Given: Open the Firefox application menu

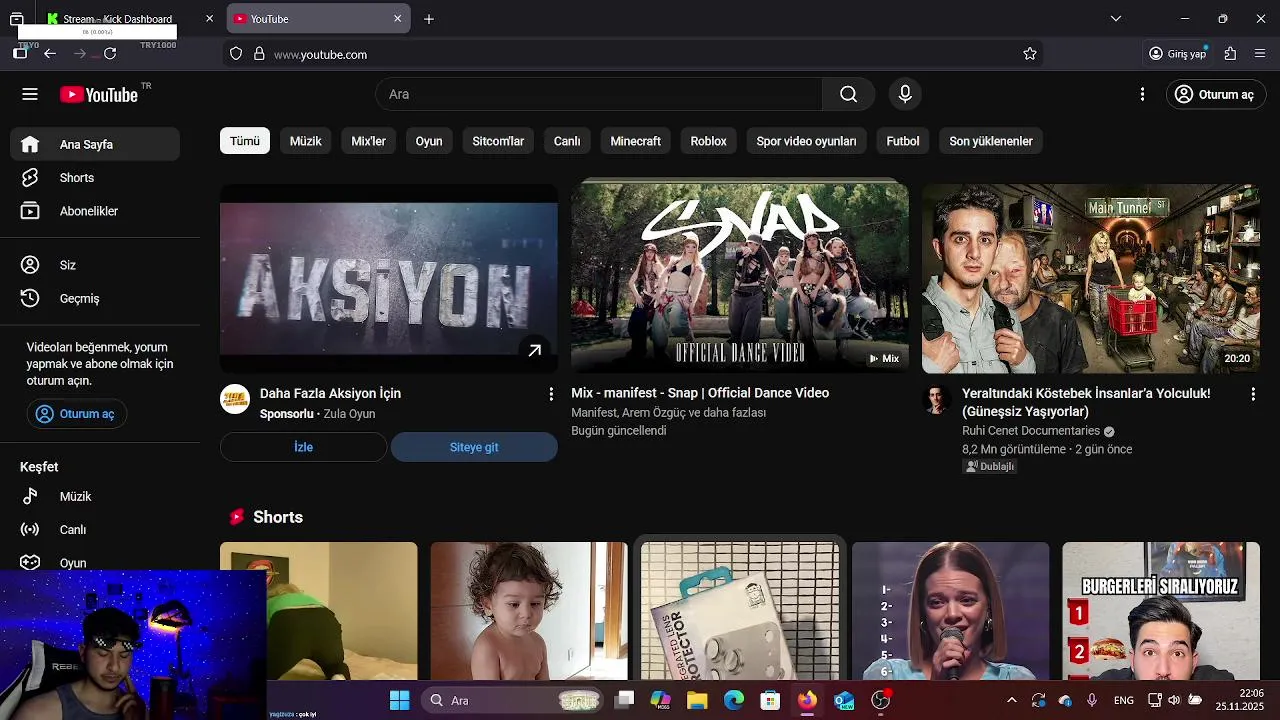Looking at the screenshot, I should coord(1260,54).
